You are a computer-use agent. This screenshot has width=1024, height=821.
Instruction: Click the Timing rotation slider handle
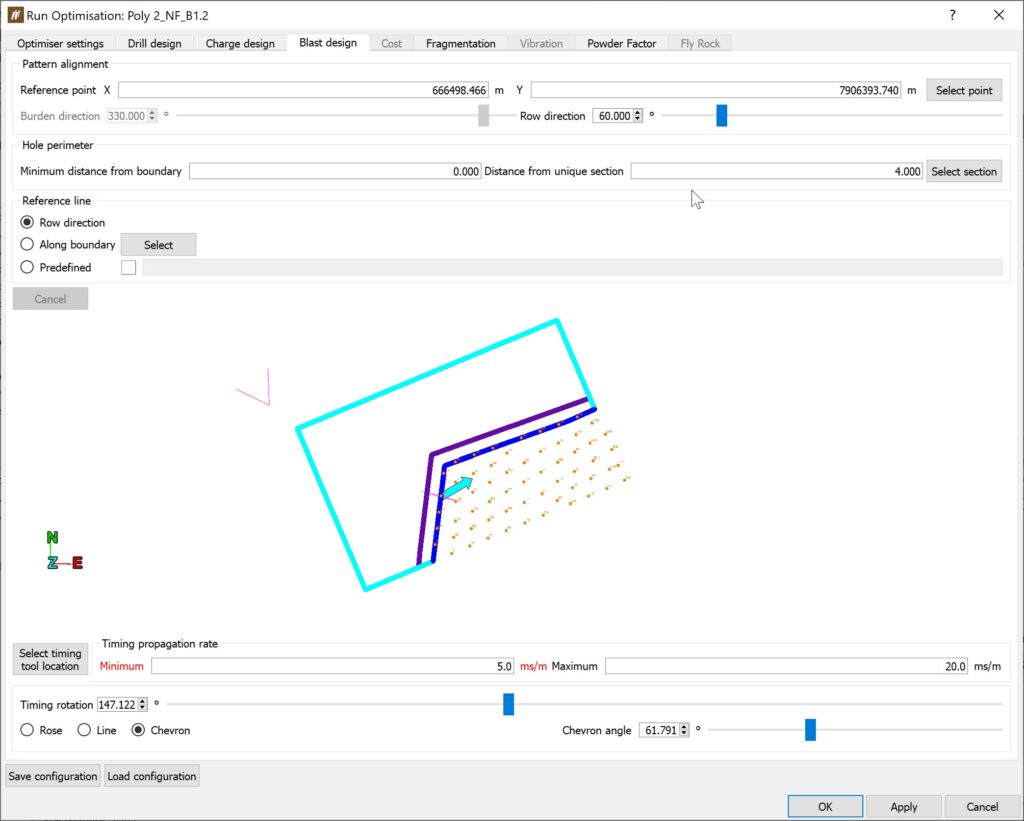509,704
